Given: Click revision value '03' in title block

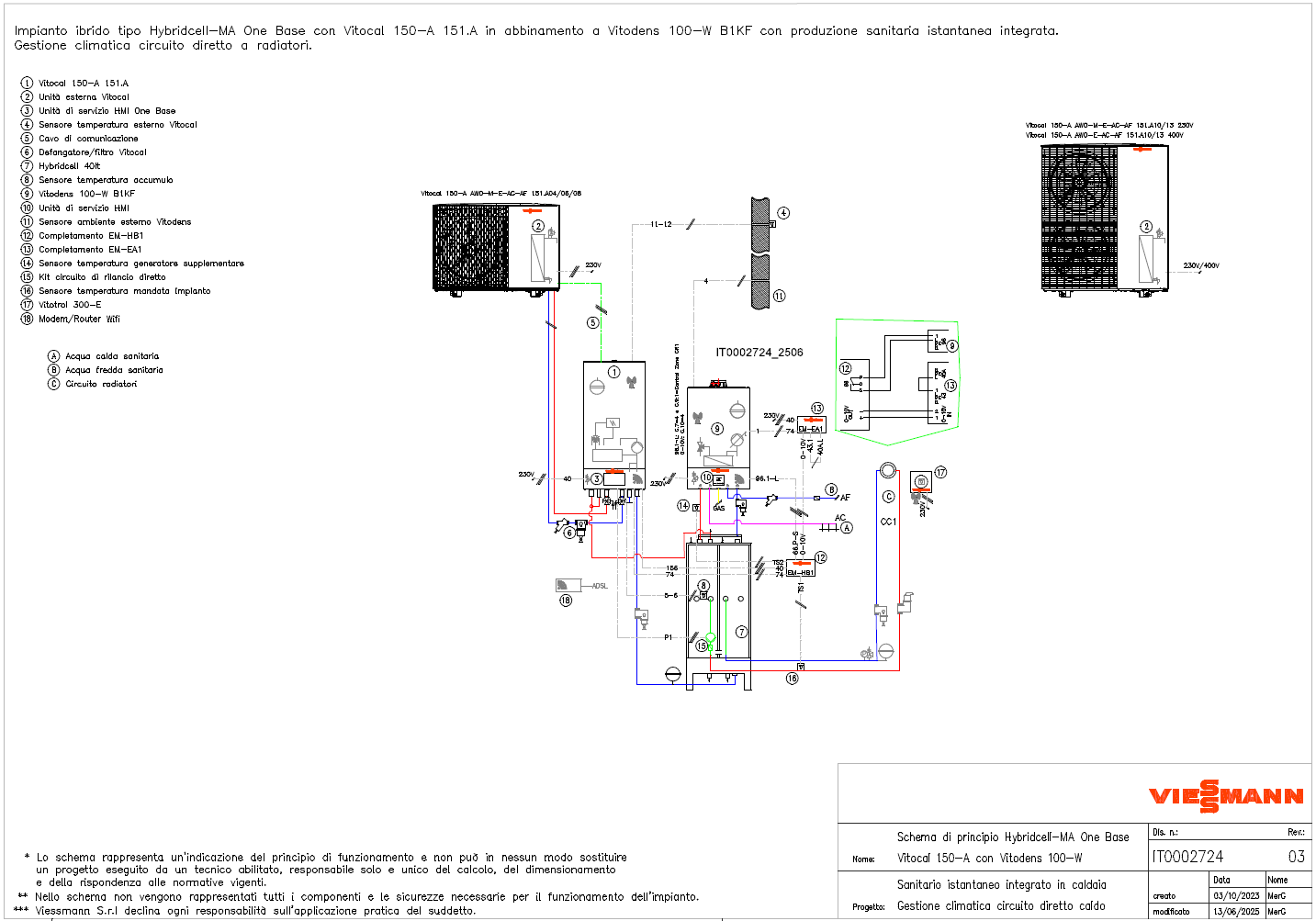Looking at the screenshot, I should coord(1296,857).
